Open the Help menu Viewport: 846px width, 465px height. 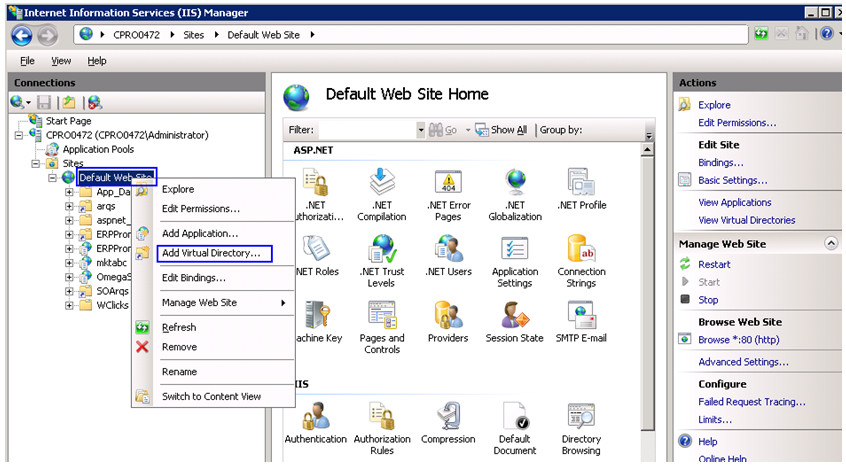click(97, 61)
